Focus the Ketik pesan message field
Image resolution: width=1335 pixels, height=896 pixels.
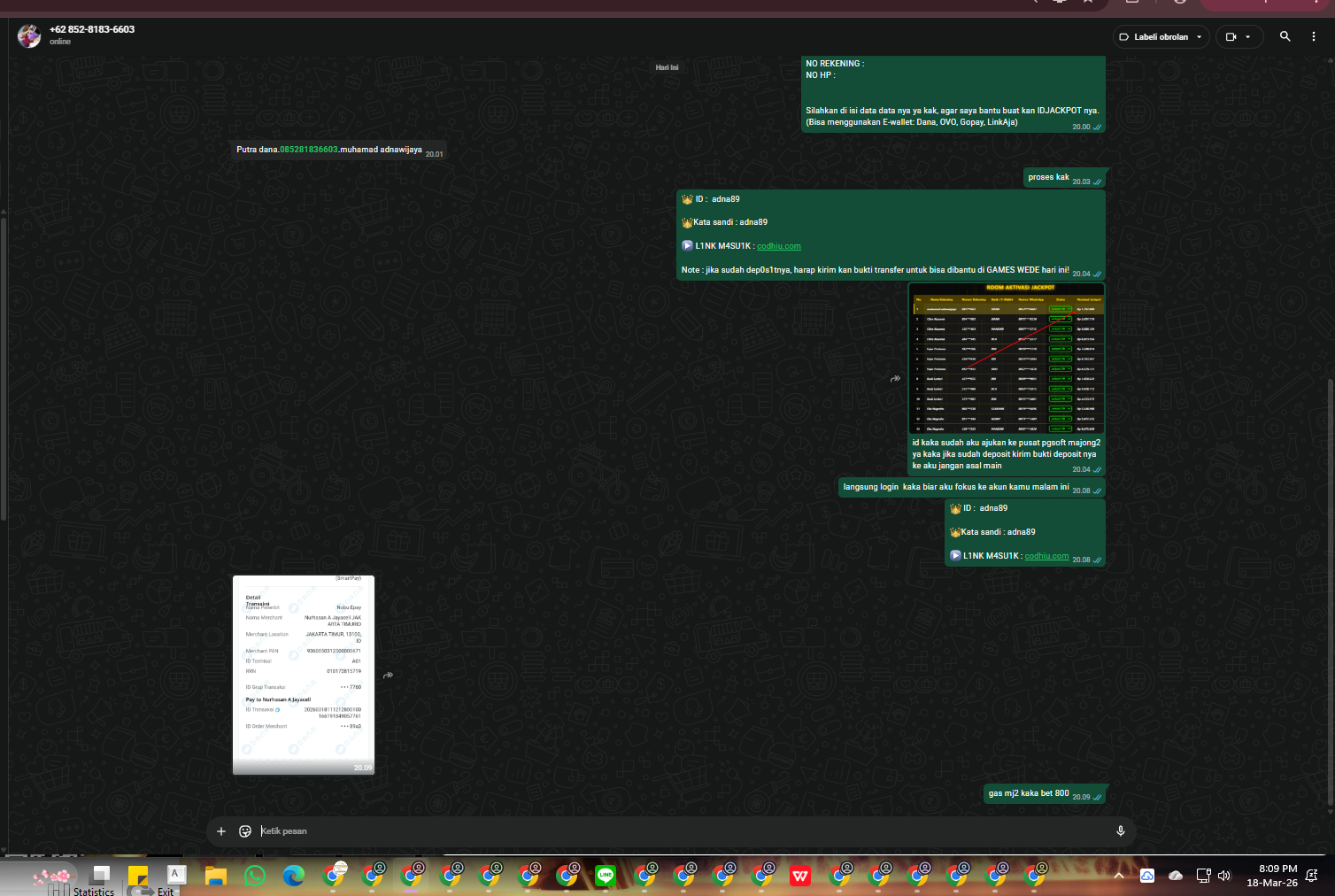682,830
